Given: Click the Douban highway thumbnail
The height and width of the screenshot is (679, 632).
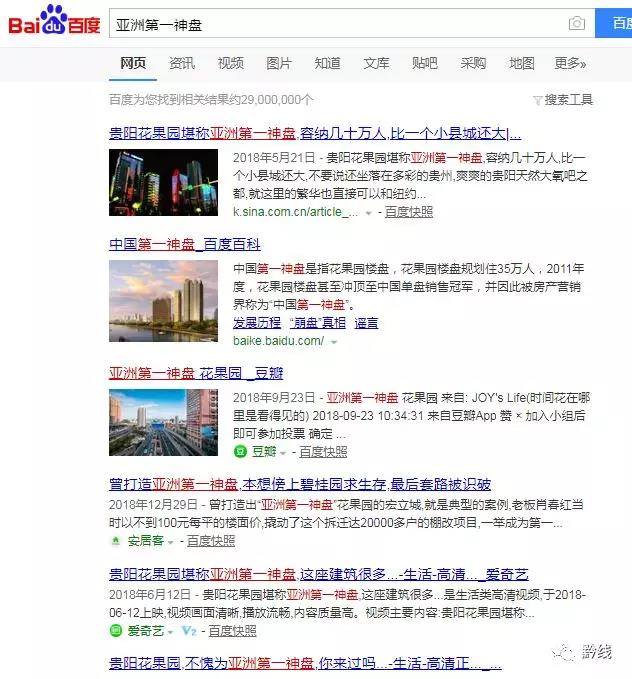Looking at the screenshot, I should tap(163, 422).
